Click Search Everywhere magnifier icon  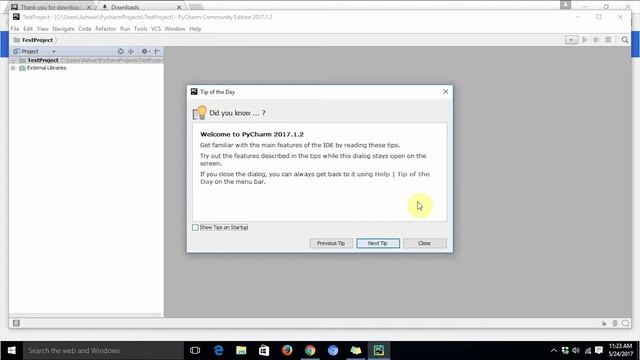[x=625, y=40]
